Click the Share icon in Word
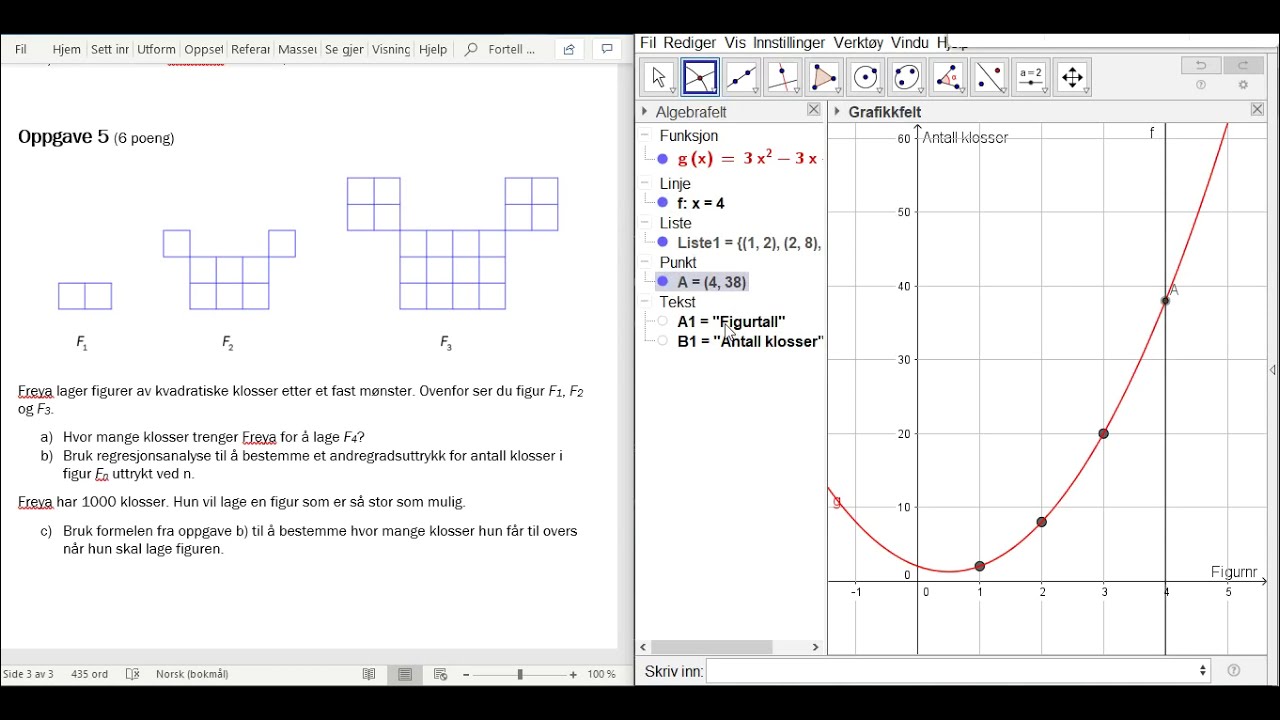This screenshot has height=720, width=1280. [569, 49]
